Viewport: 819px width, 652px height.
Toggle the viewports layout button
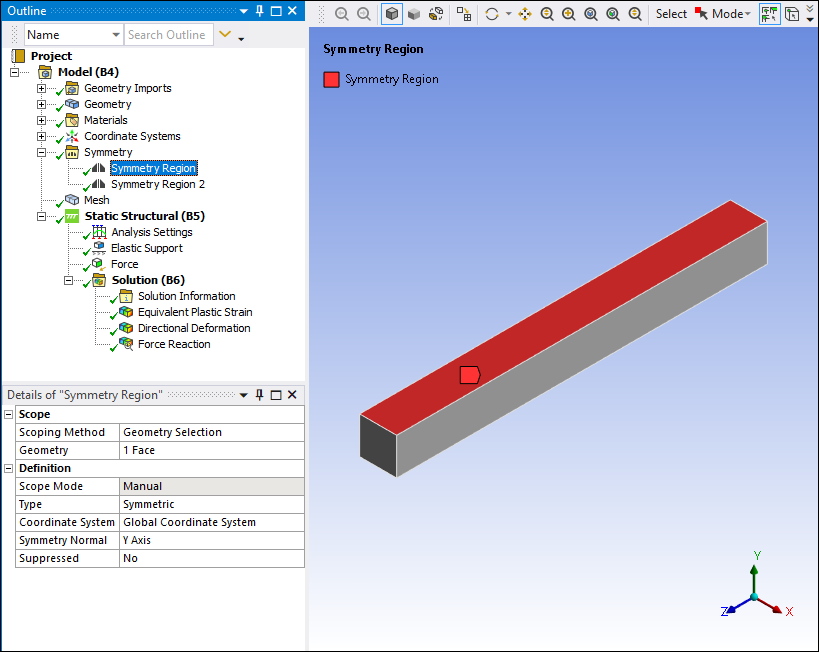[x=792, y=14]
